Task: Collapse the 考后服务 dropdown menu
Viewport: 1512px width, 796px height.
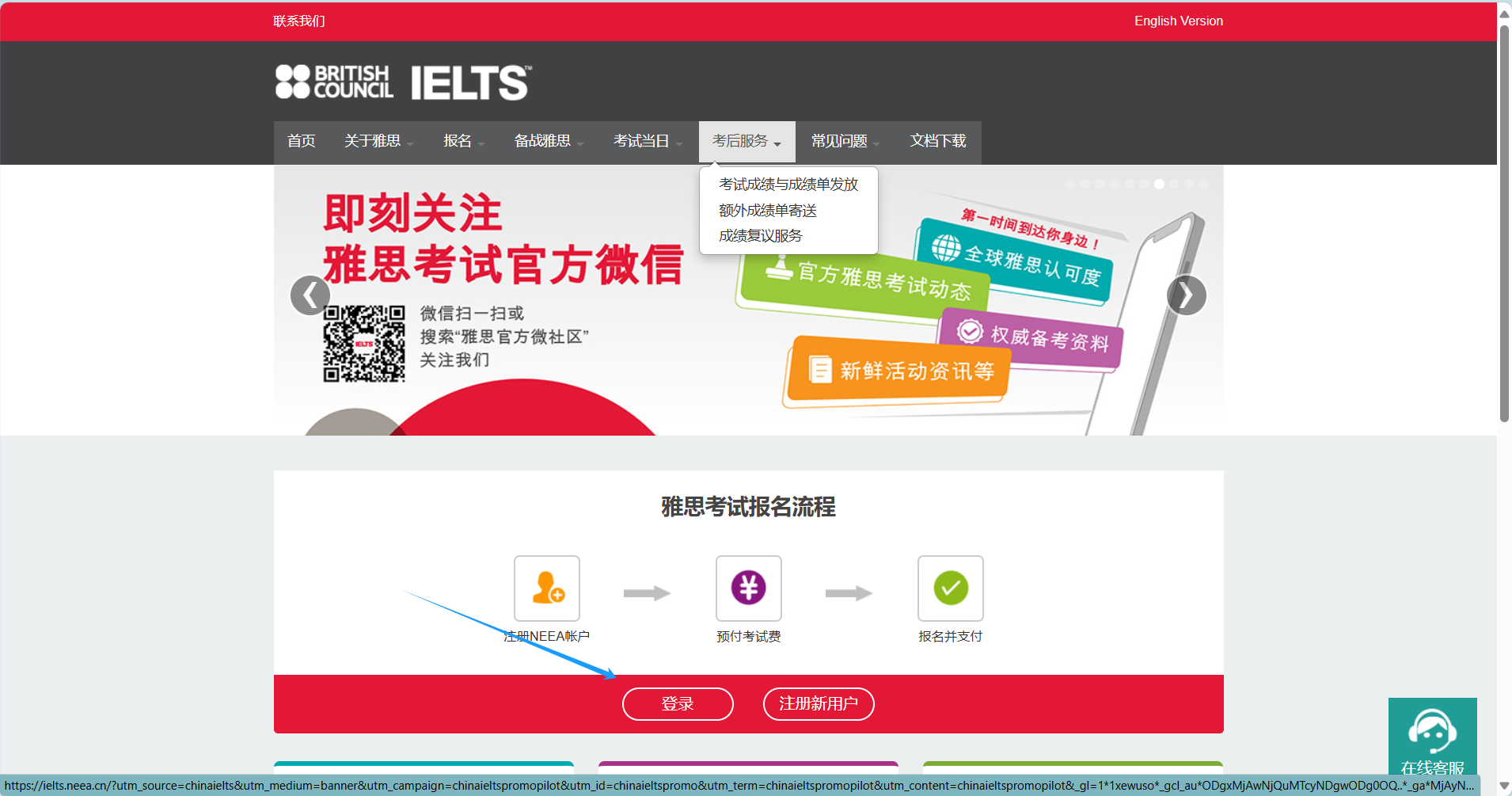Action: [x=747, y=142]
